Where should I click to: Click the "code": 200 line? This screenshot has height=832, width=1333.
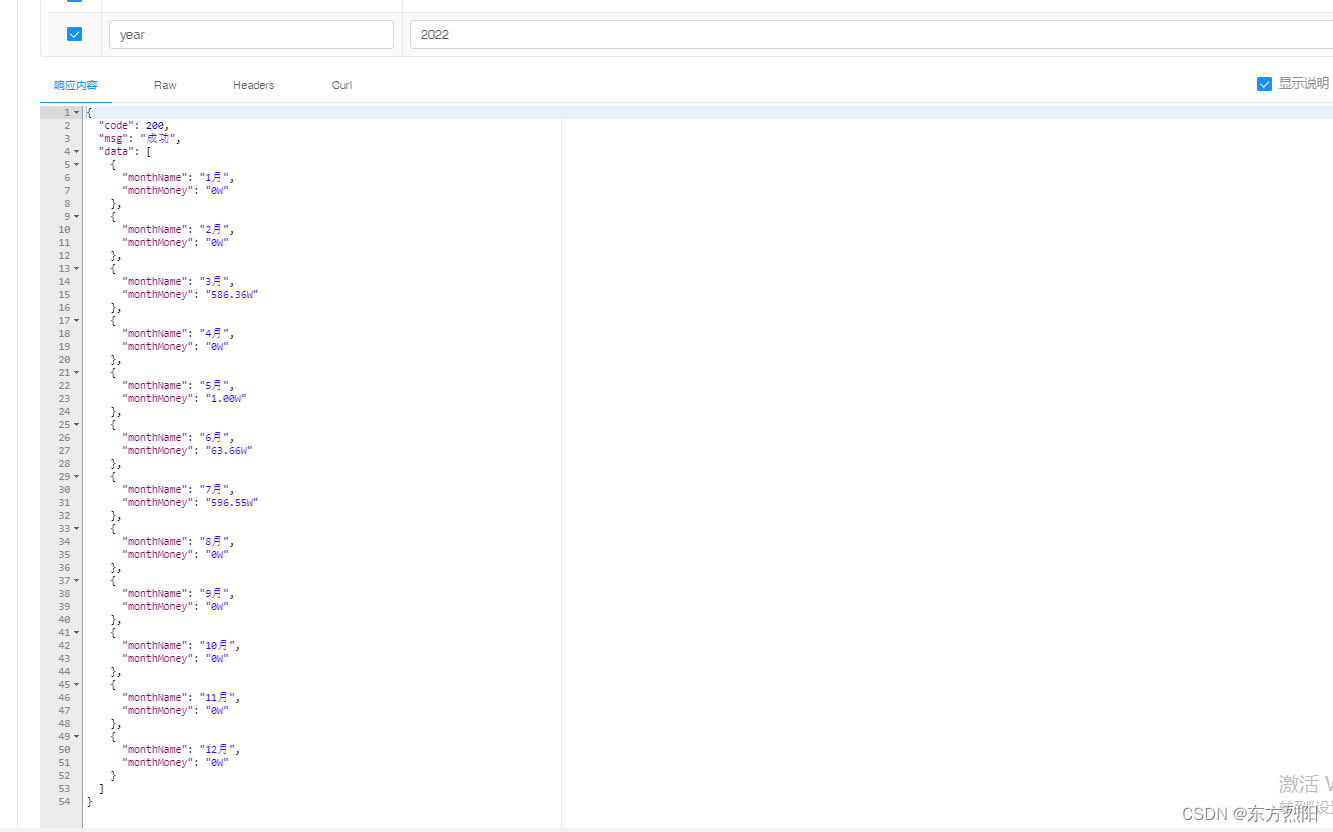coord(134,125)
